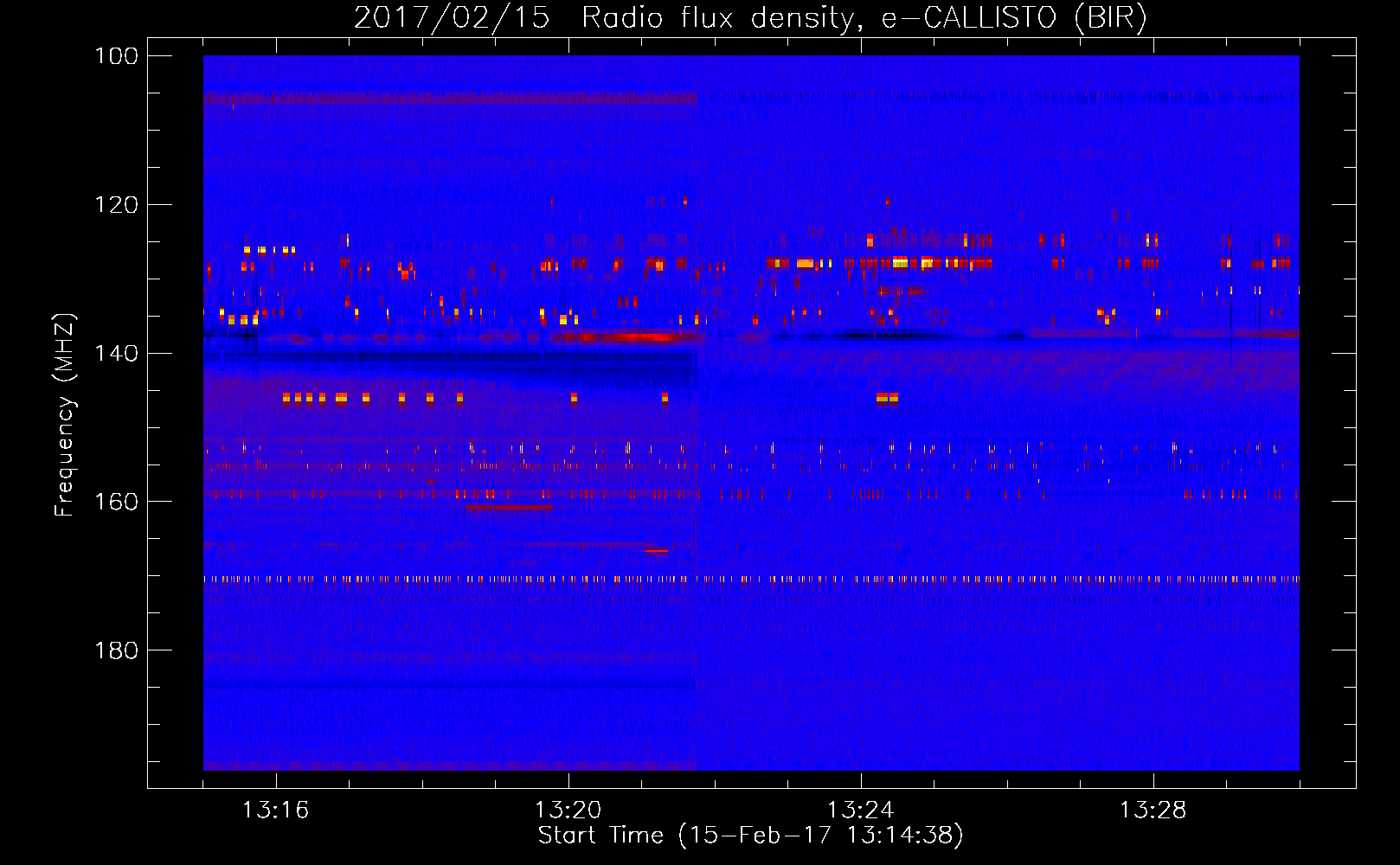
Task: Click the 'Start Time (15-Feb-17 13:14:38)' label
Action: coord(750,836)
